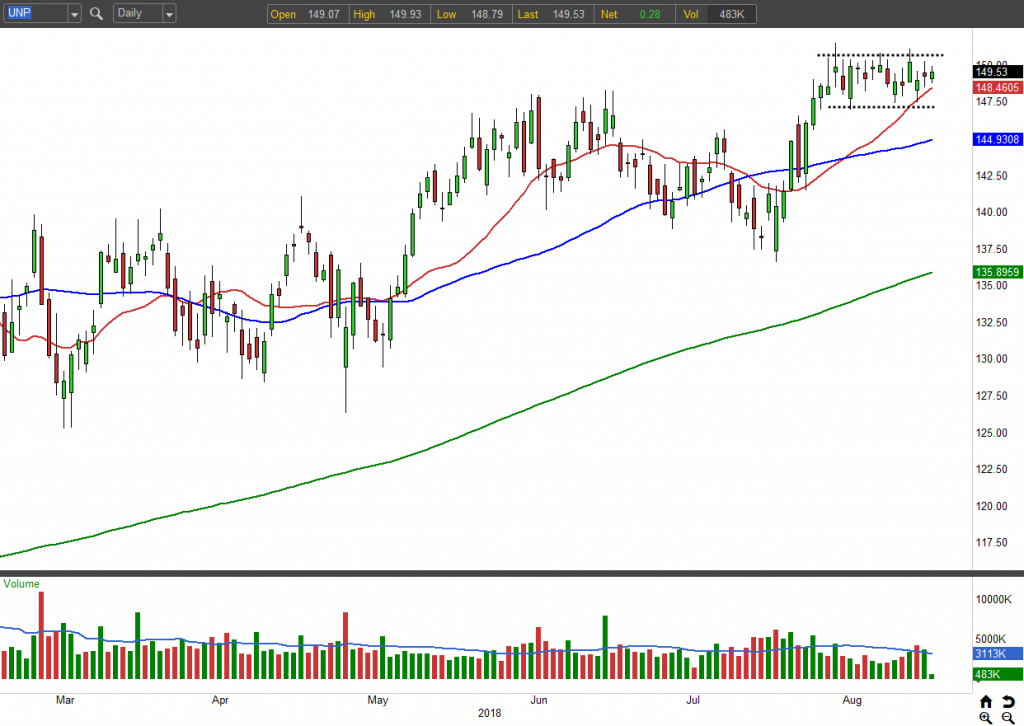Click the Aug label on date axis
This screenshot has height=726, width=1024.
(852, 700)
